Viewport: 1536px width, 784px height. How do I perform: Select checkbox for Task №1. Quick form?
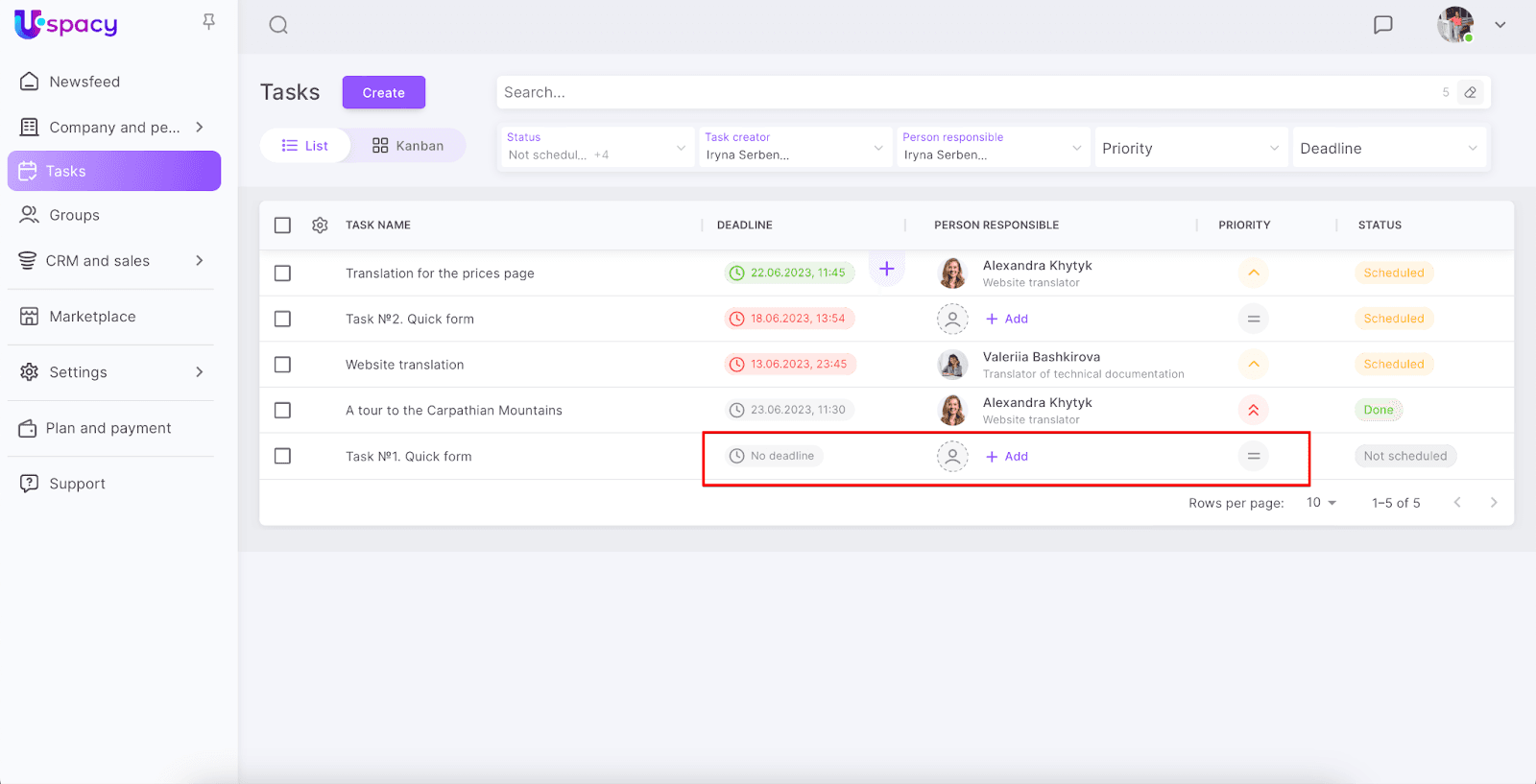coord(282,457)
